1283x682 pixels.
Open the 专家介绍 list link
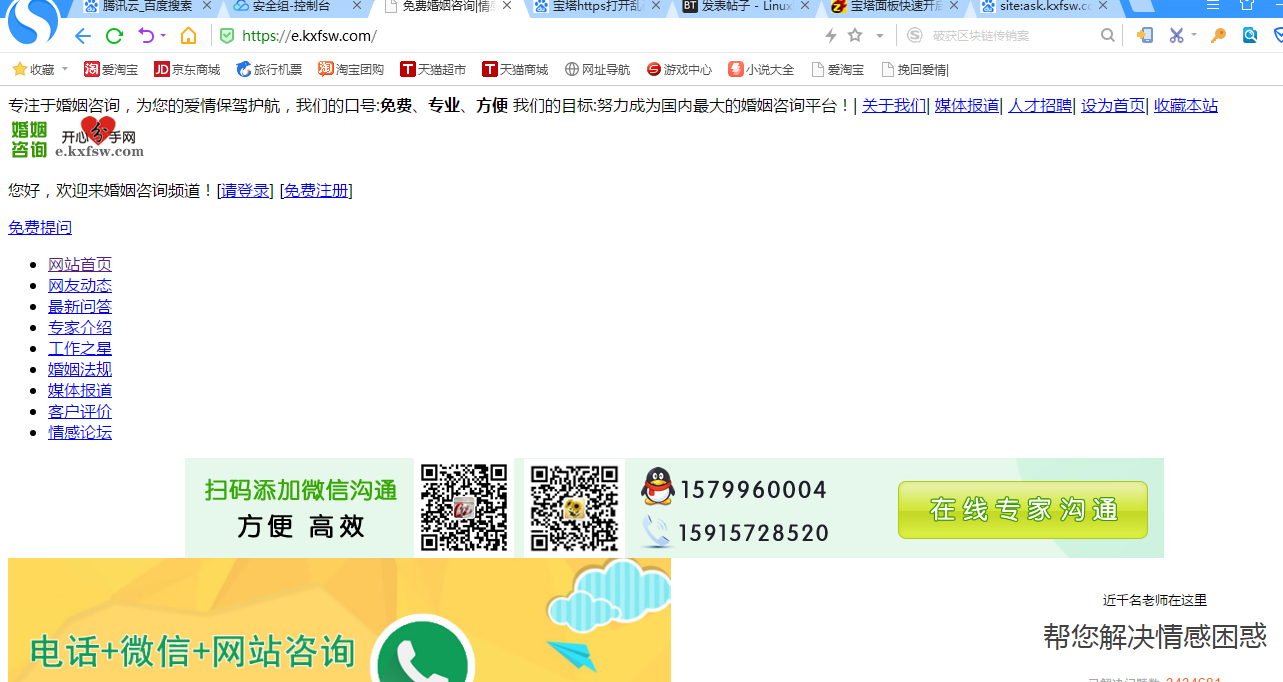point(80,327)
